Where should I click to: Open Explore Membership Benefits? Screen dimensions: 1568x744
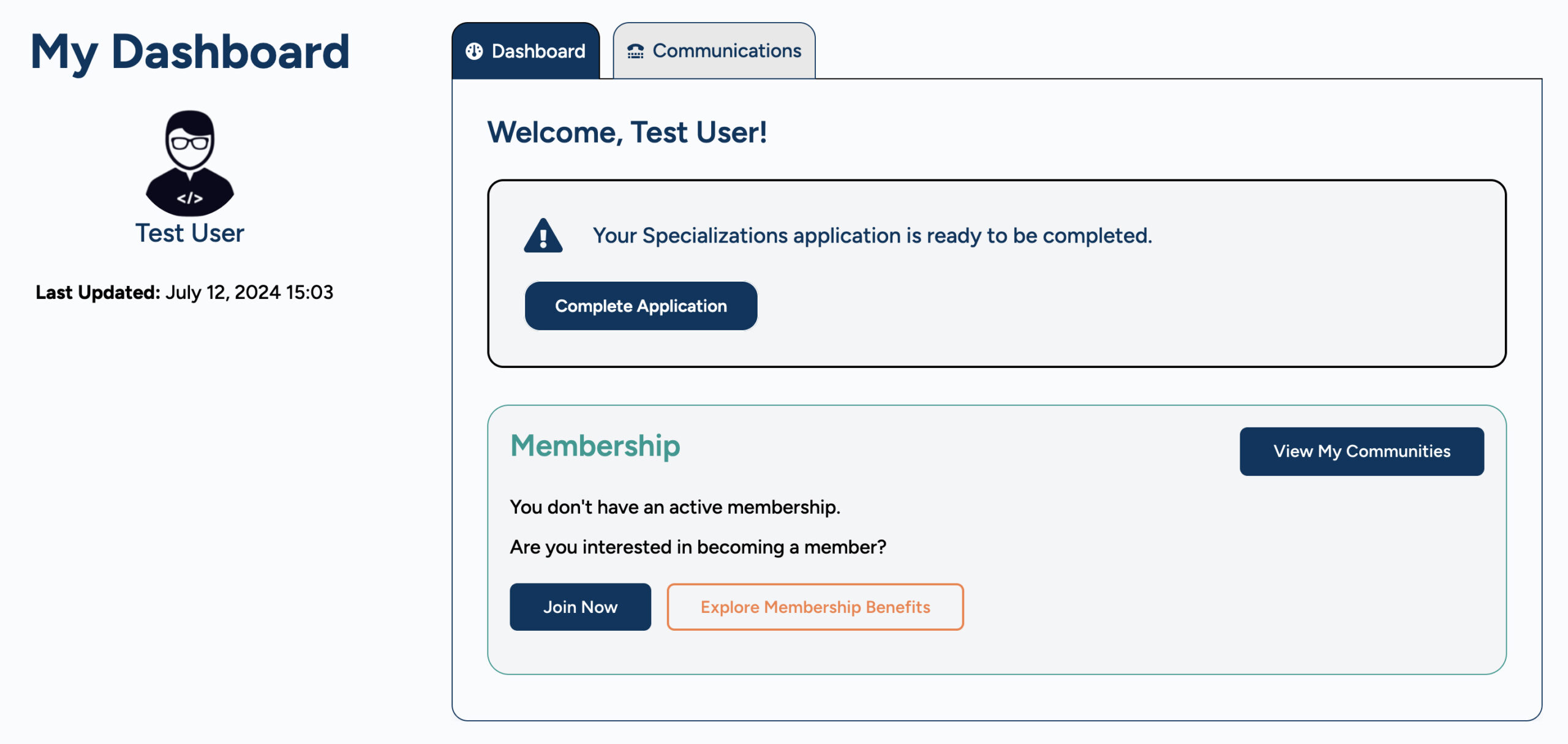(815, 607)
